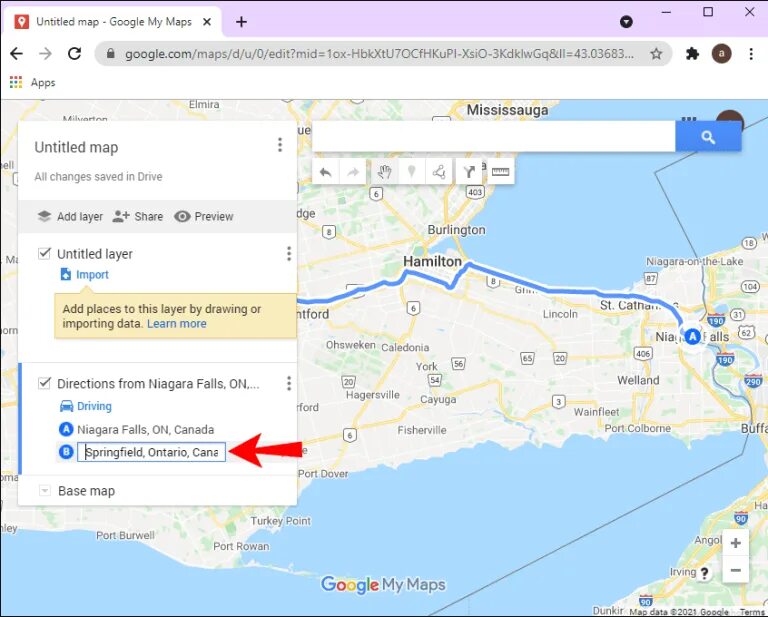
Task: Open the Chrome three-dot menu
Action: pyautogui.click(x=751, y=53)
